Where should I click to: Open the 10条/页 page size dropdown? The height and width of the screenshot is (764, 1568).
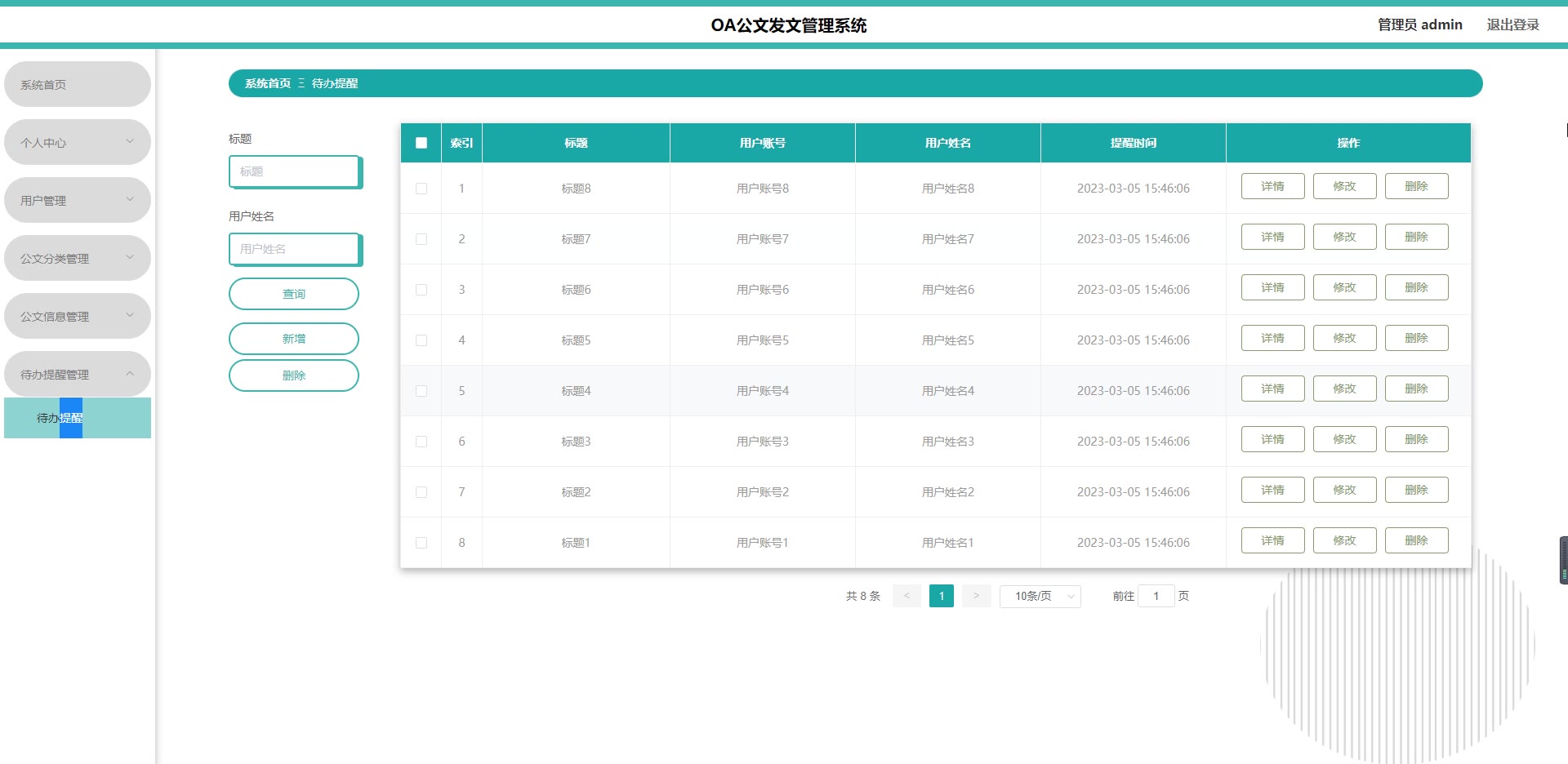tap(1040, 596)
